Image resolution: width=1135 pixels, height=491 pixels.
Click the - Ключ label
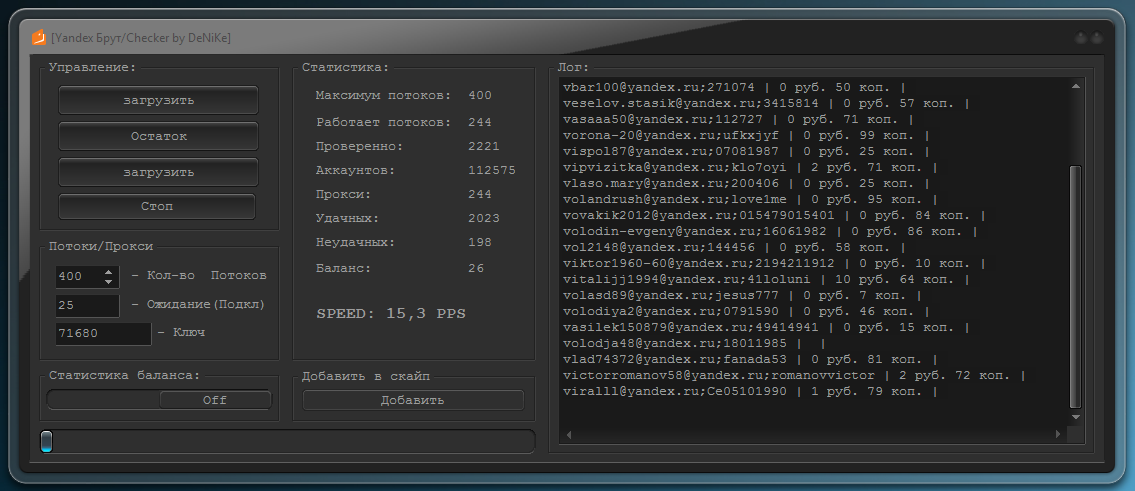[x=181, y=332]
